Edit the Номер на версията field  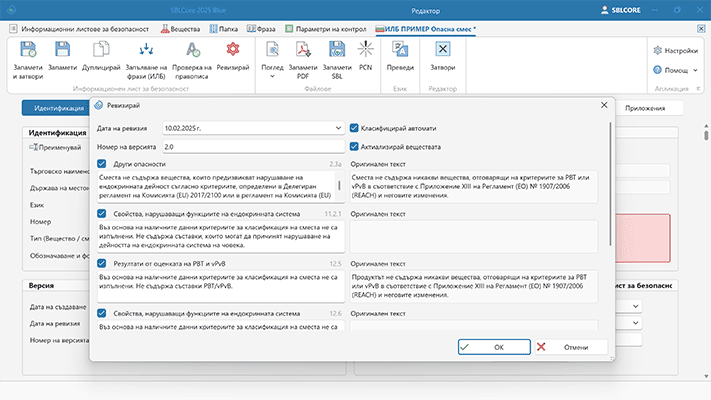pyautogui.click(x=253, y=147)
